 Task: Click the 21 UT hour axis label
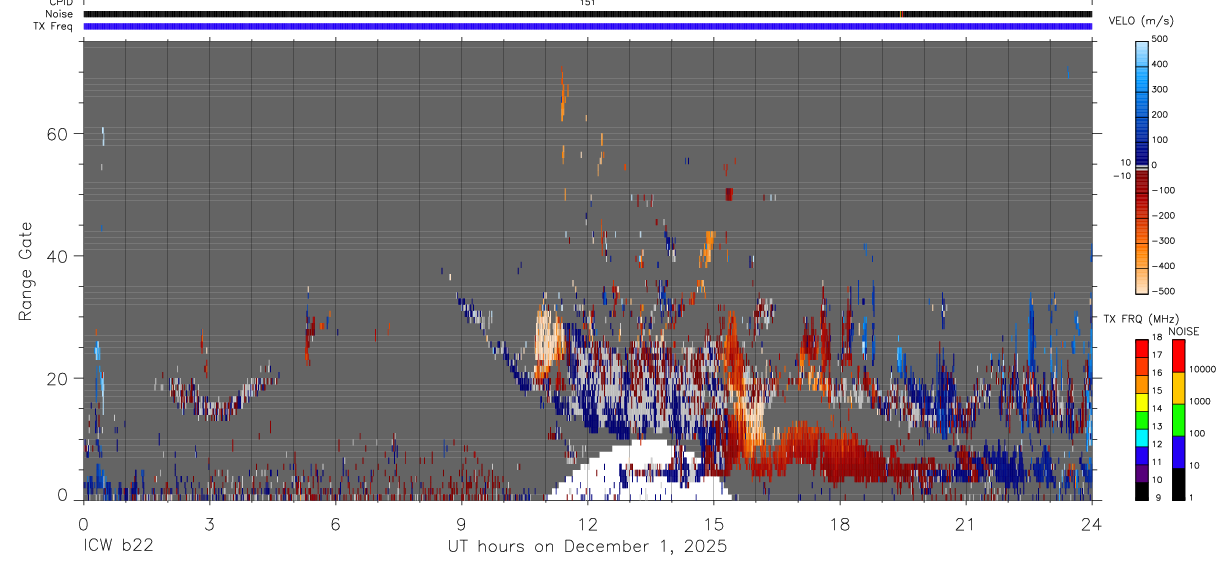click(x=965, y=524)
